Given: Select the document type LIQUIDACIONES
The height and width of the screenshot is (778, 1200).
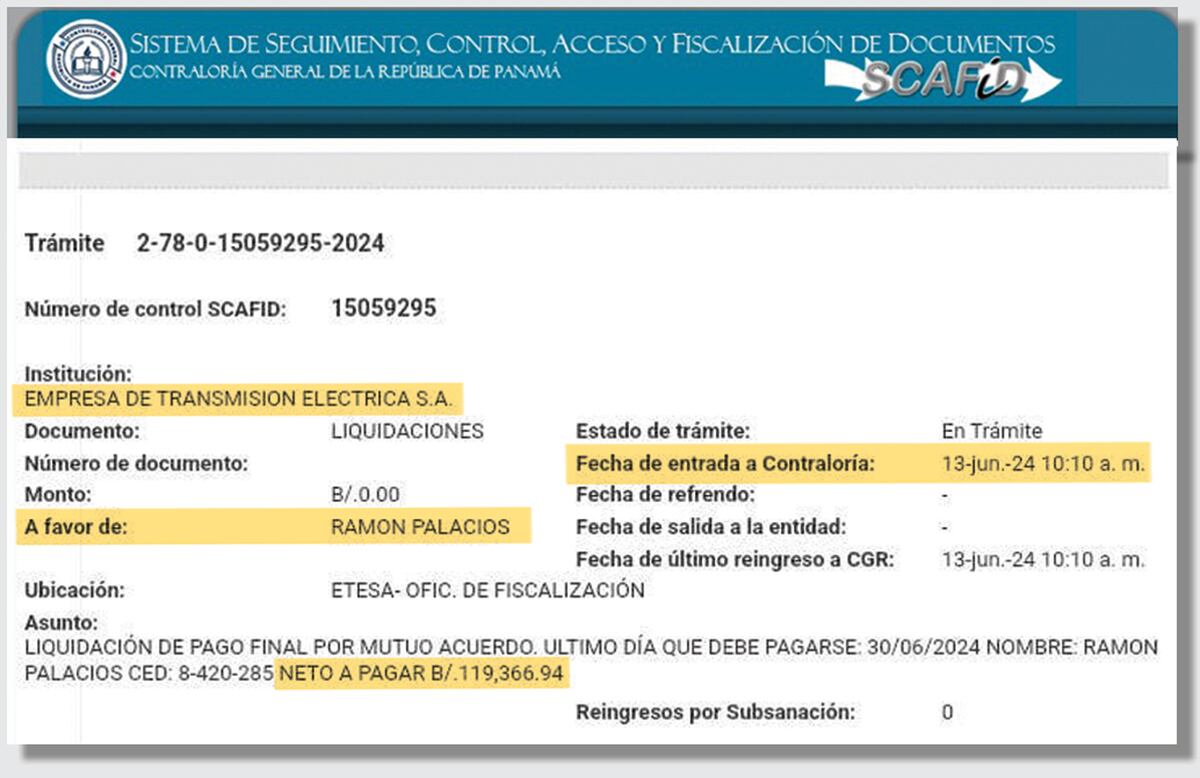Looking at the screenshot, I should point(407,432).
